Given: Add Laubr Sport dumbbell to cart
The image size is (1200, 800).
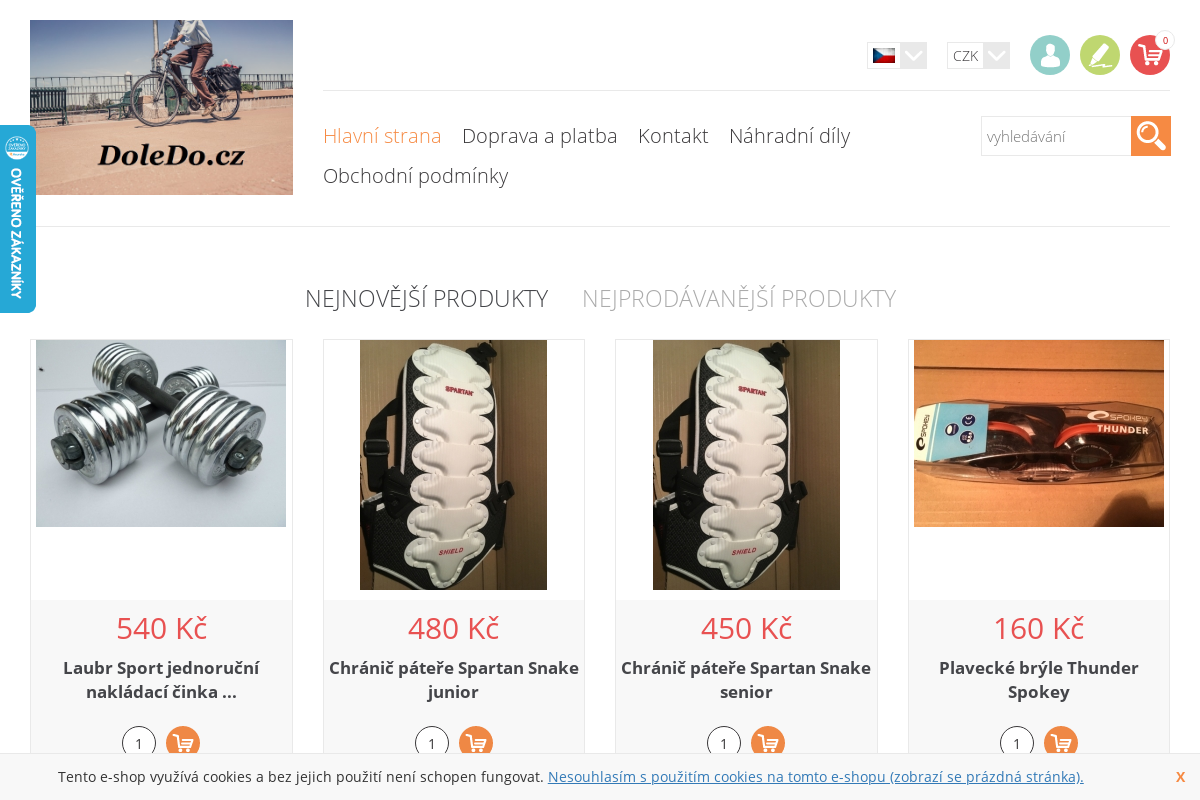Looking at the screenshot, I should pos(183,743).
